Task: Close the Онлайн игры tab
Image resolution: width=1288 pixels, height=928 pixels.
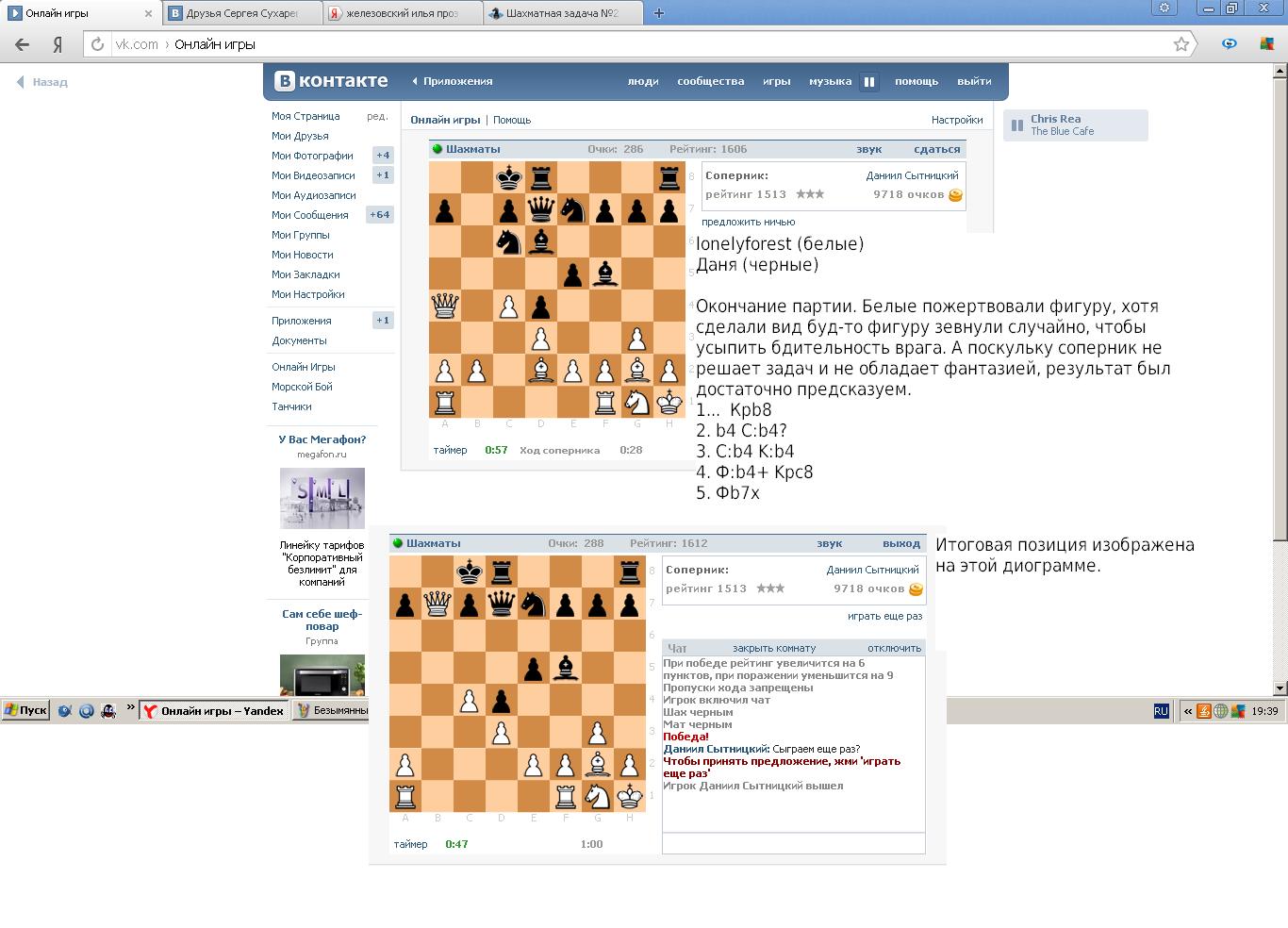Action: coord(148,13)
